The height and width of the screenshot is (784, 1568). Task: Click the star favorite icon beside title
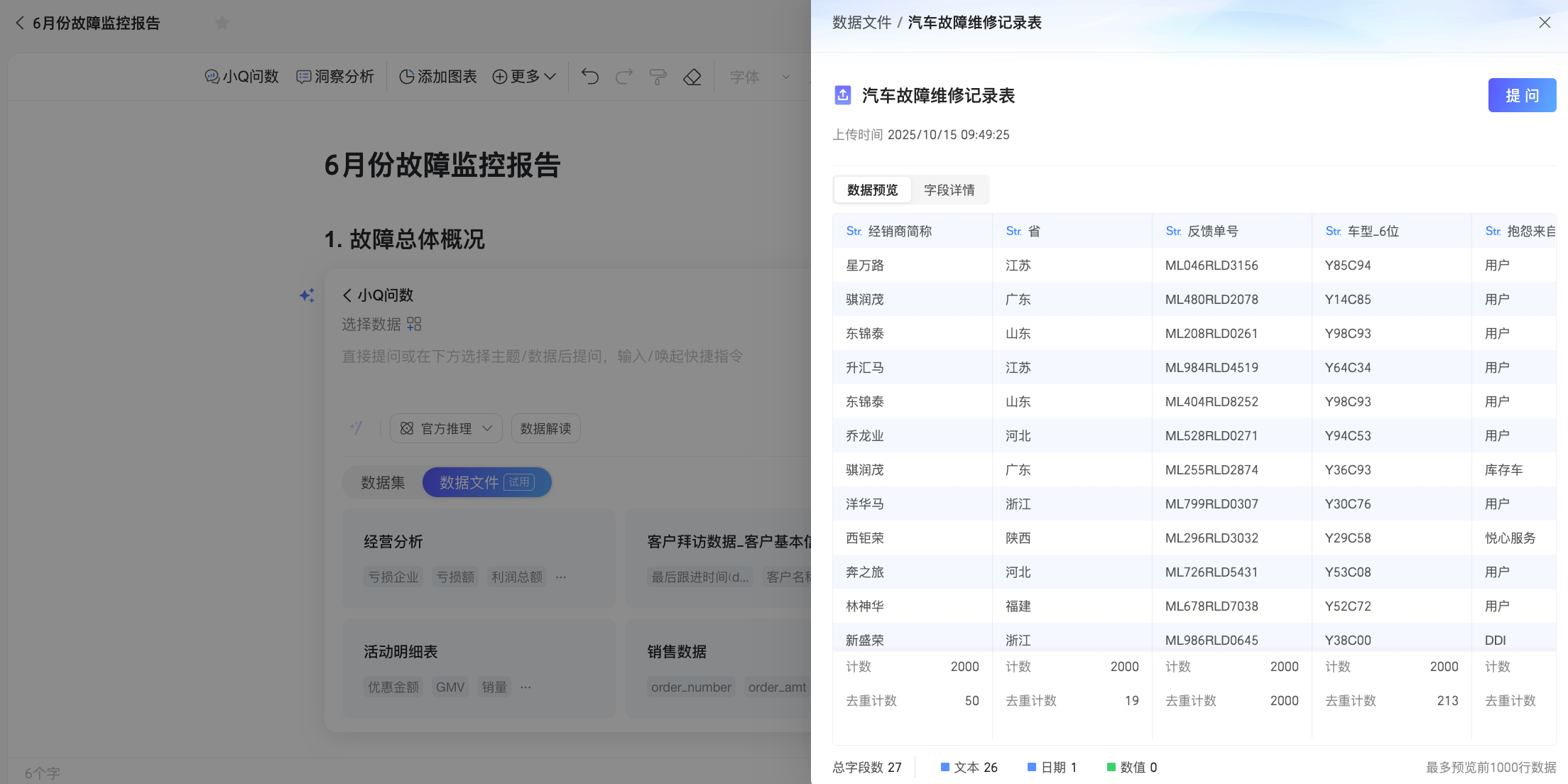(222, 23)
